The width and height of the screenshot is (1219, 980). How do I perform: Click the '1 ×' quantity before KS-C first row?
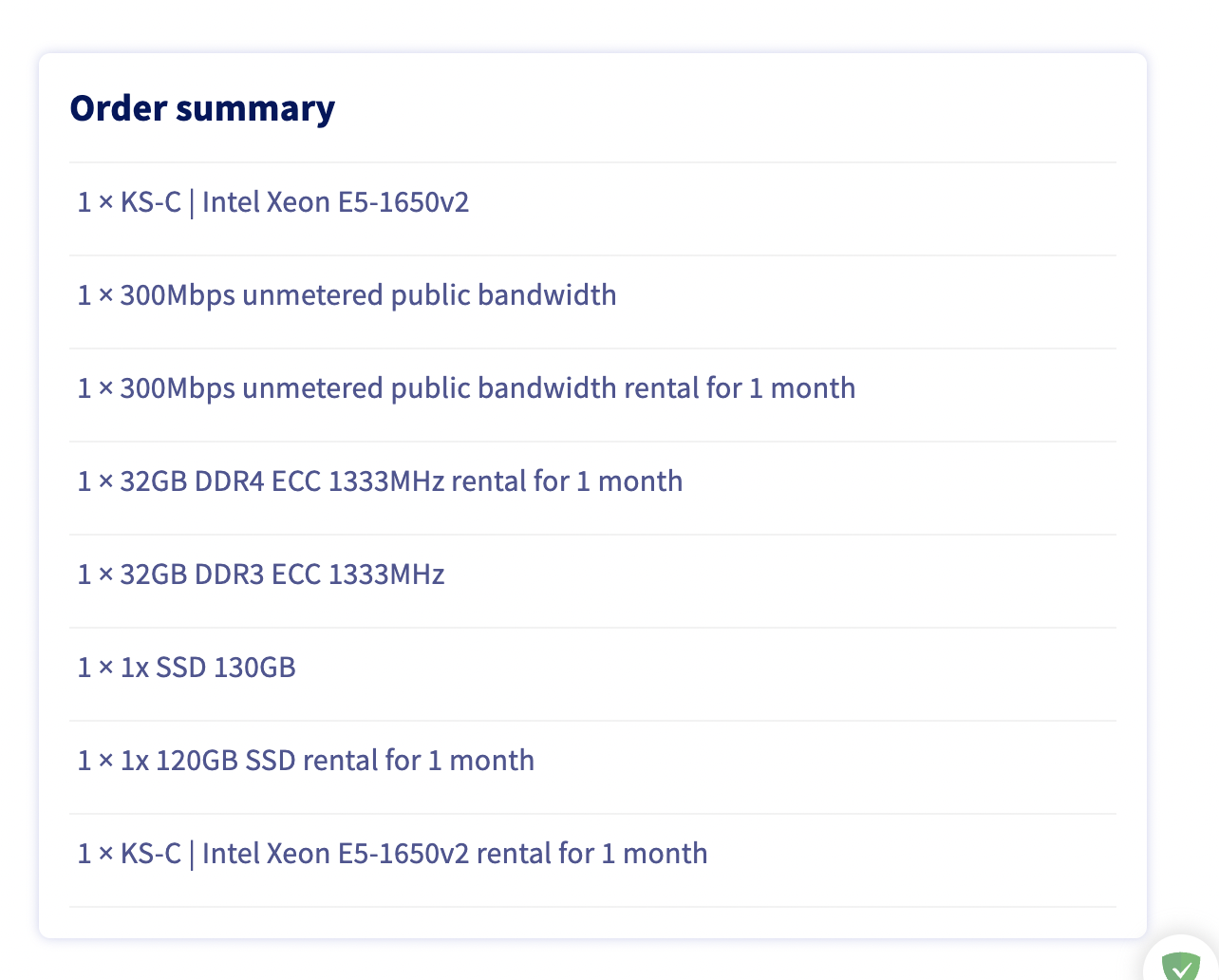point(95,202)
